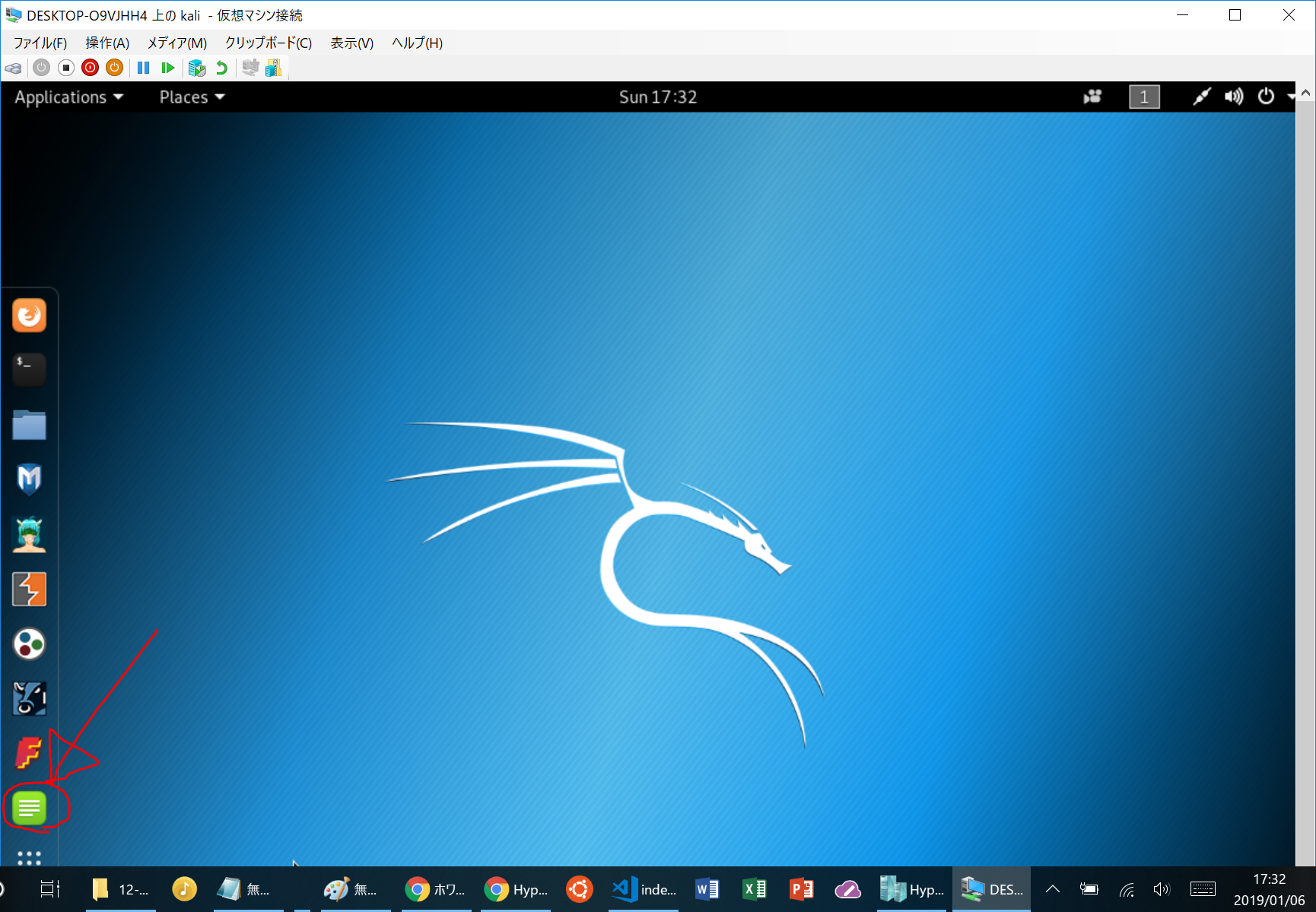Expand the Places menu
This screenshot has height=912, width=1316.
click(x=192, y=97)
